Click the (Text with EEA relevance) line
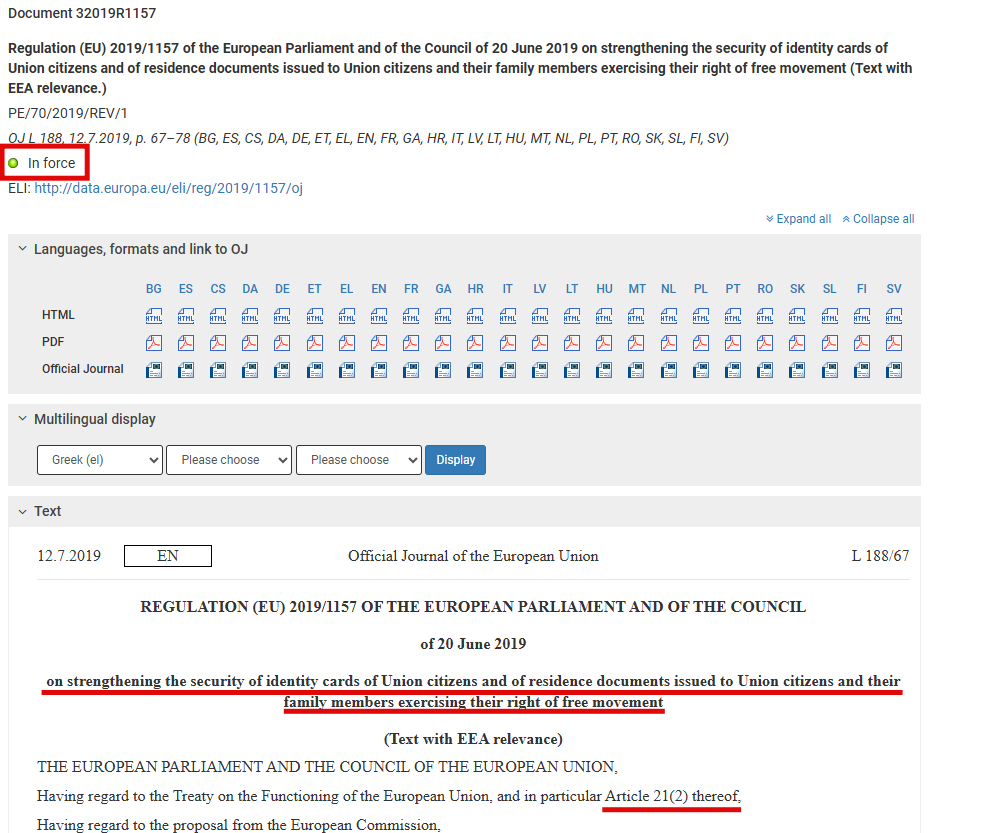 click(473, 739)
